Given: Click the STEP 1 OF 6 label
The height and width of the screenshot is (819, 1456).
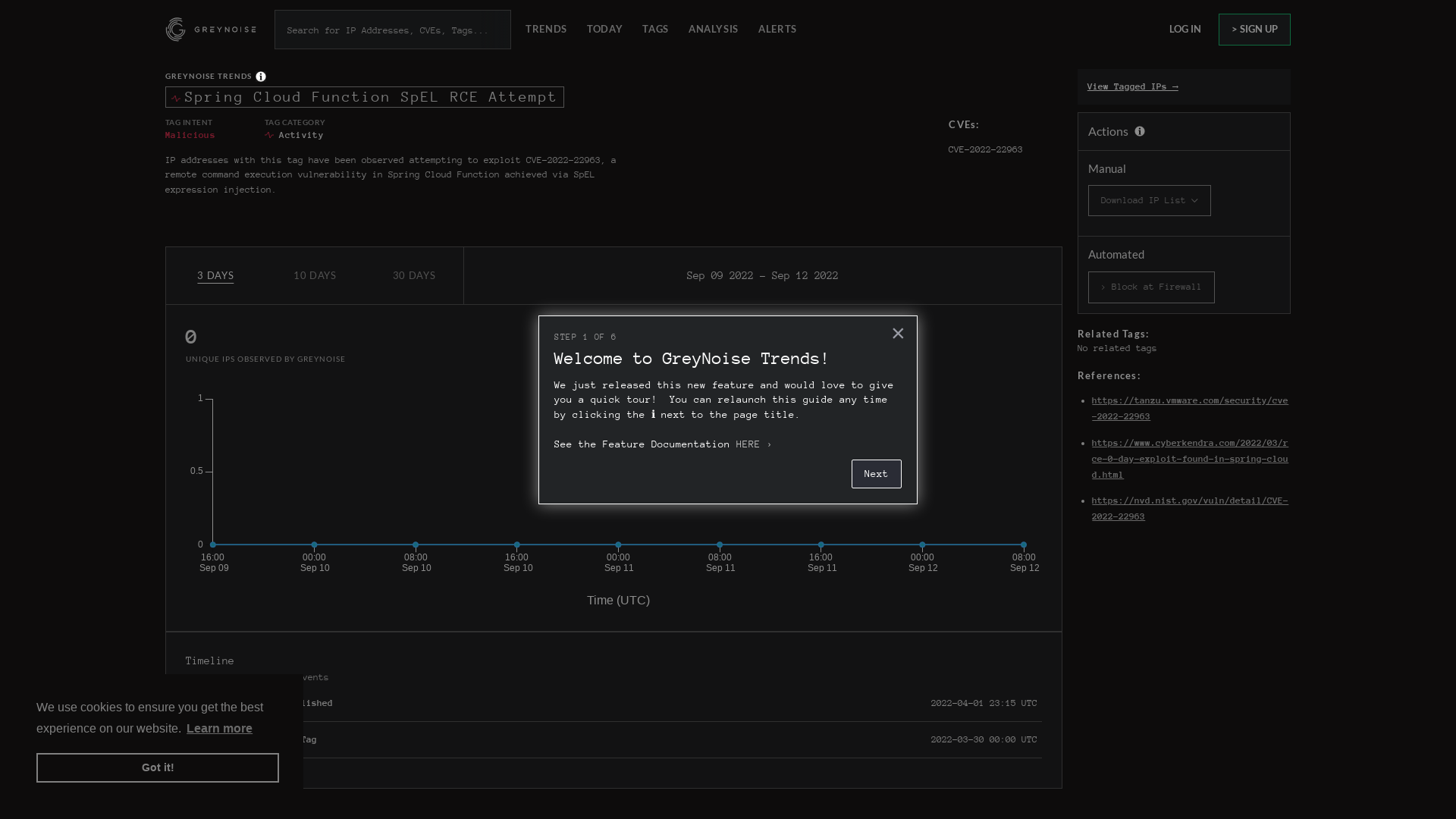Looking at the screenshot, I should pos(585,337).
